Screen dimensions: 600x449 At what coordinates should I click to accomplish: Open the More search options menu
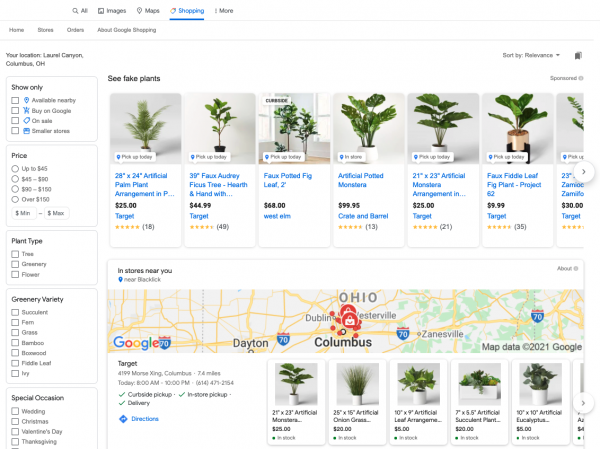point(224,11)
